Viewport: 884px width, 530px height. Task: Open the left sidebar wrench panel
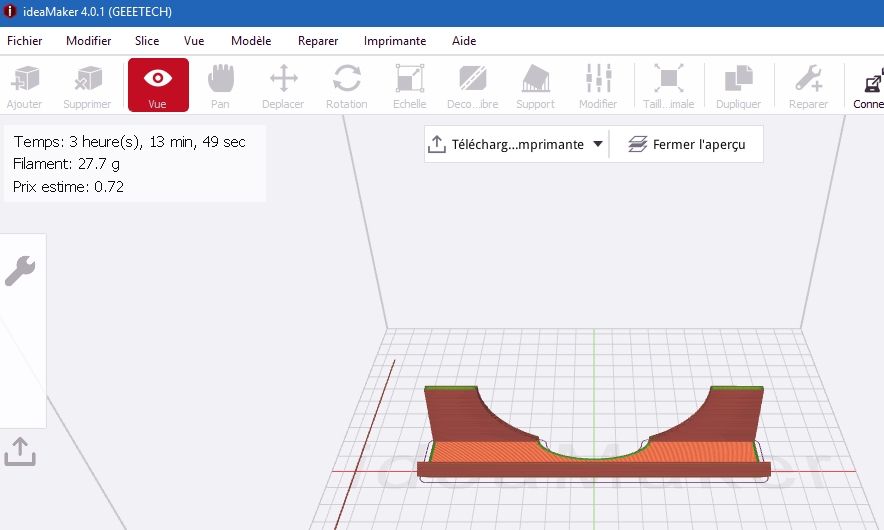20,271
